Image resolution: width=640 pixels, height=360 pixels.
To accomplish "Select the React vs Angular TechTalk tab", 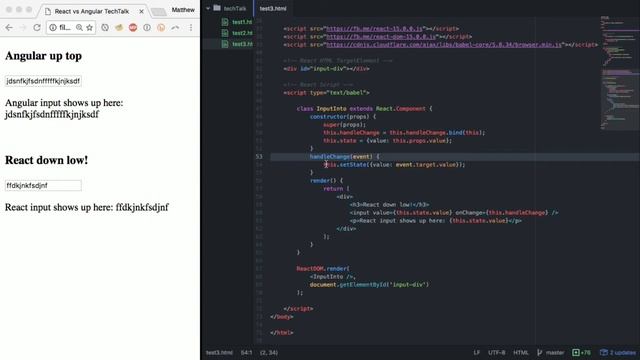I will click(x=92, y=11).
